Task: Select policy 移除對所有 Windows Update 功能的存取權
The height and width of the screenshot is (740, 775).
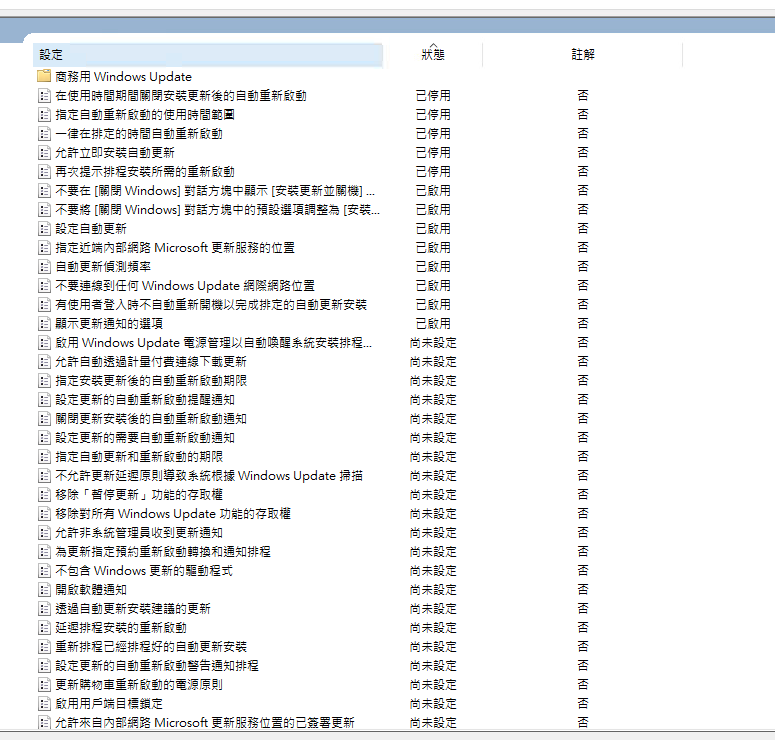Action: coord(172,514)
